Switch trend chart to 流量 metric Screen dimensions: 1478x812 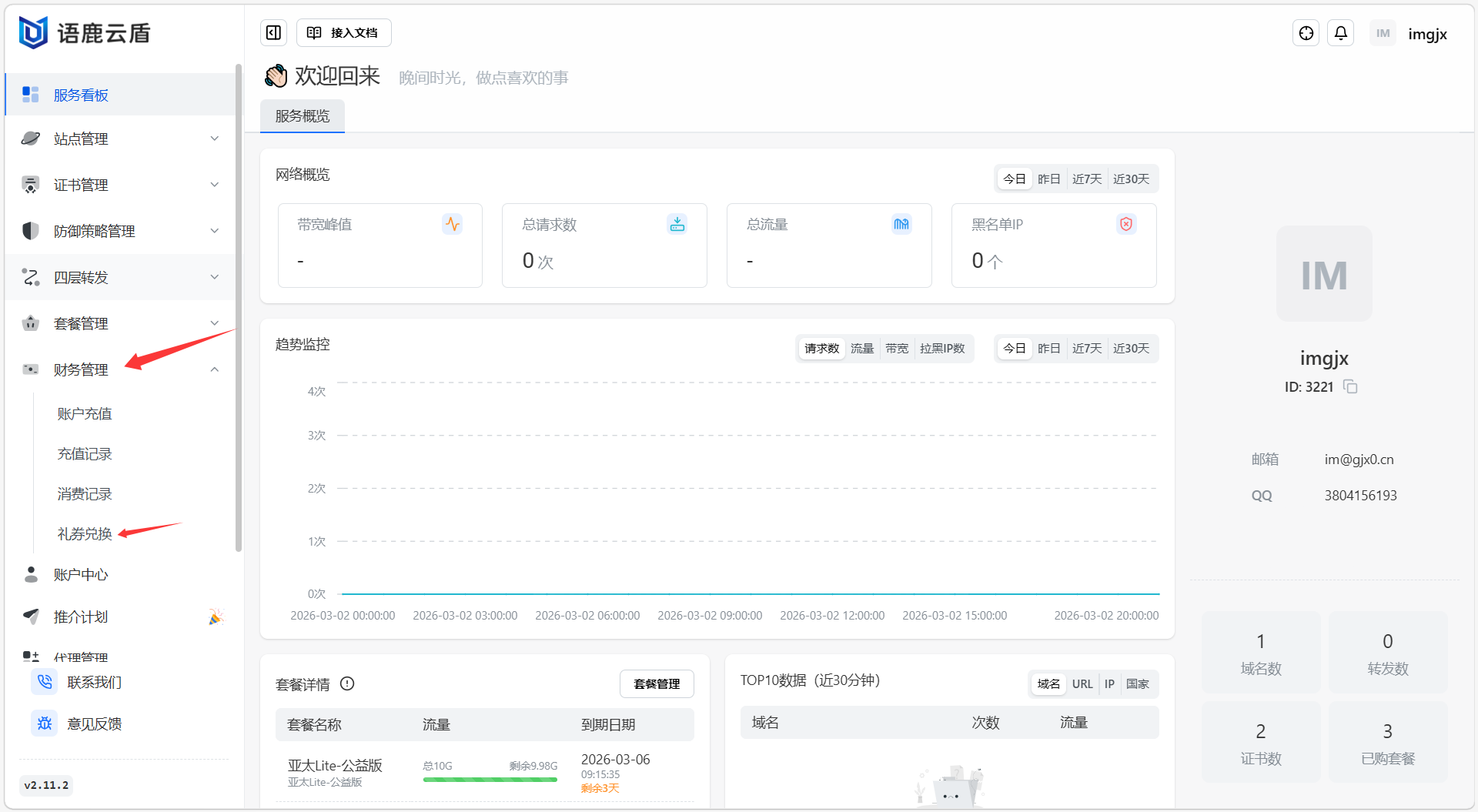[x=861, y=349]
